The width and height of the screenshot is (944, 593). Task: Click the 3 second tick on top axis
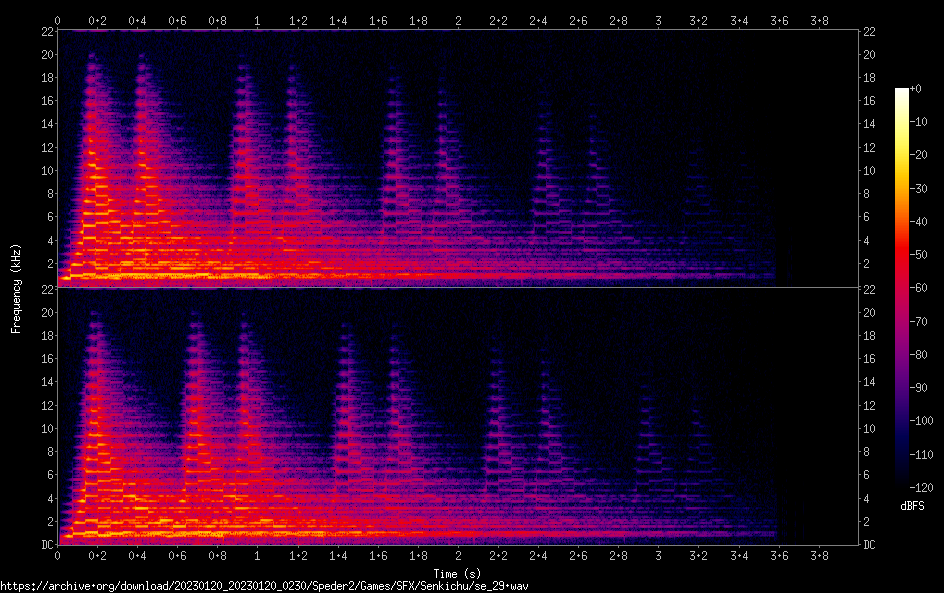[658, 20]
